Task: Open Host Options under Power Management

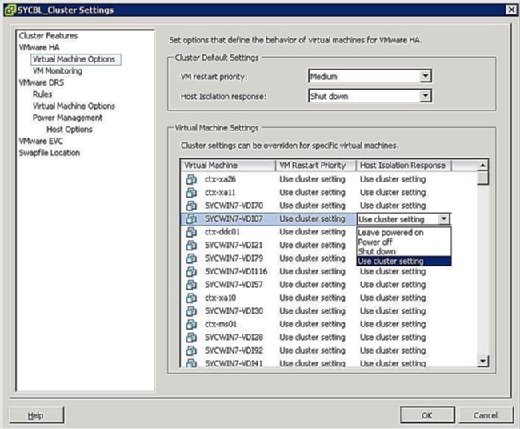Action: [x=69, y=129]
